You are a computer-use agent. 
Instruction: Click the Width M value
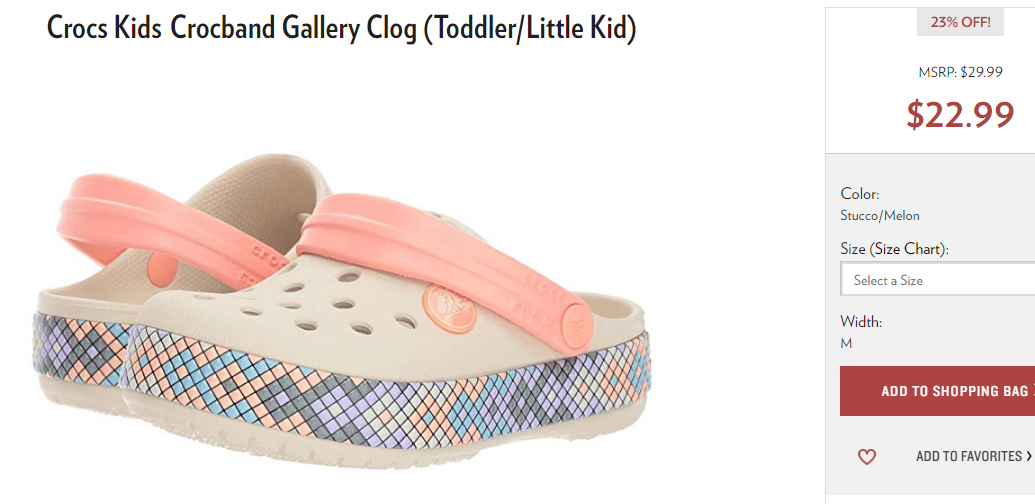tap(846, 344)
